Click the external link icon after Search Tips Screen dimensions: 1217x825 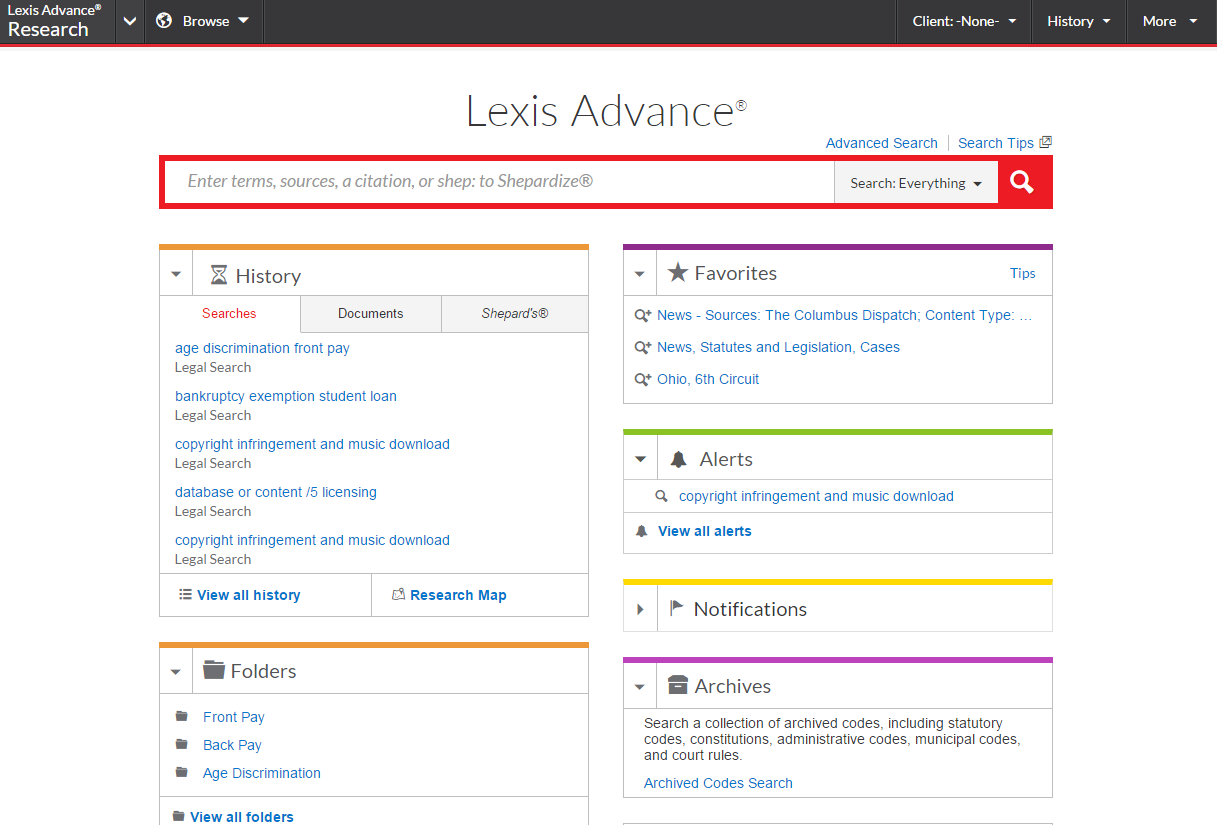[x=1045, y=142]
